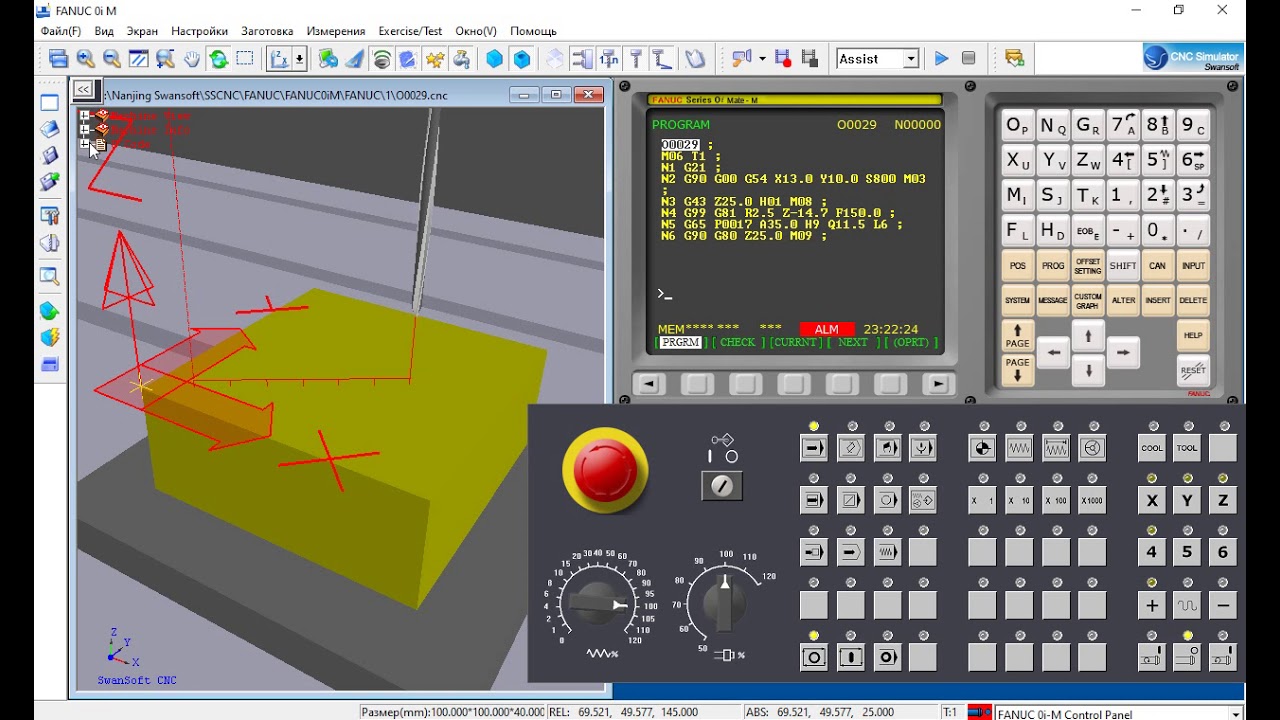Image resolution: width=1280 pixels, height=720 pixels.
Task: Click the zoom out magnifier toolbar icon
Action: (112, 59)
